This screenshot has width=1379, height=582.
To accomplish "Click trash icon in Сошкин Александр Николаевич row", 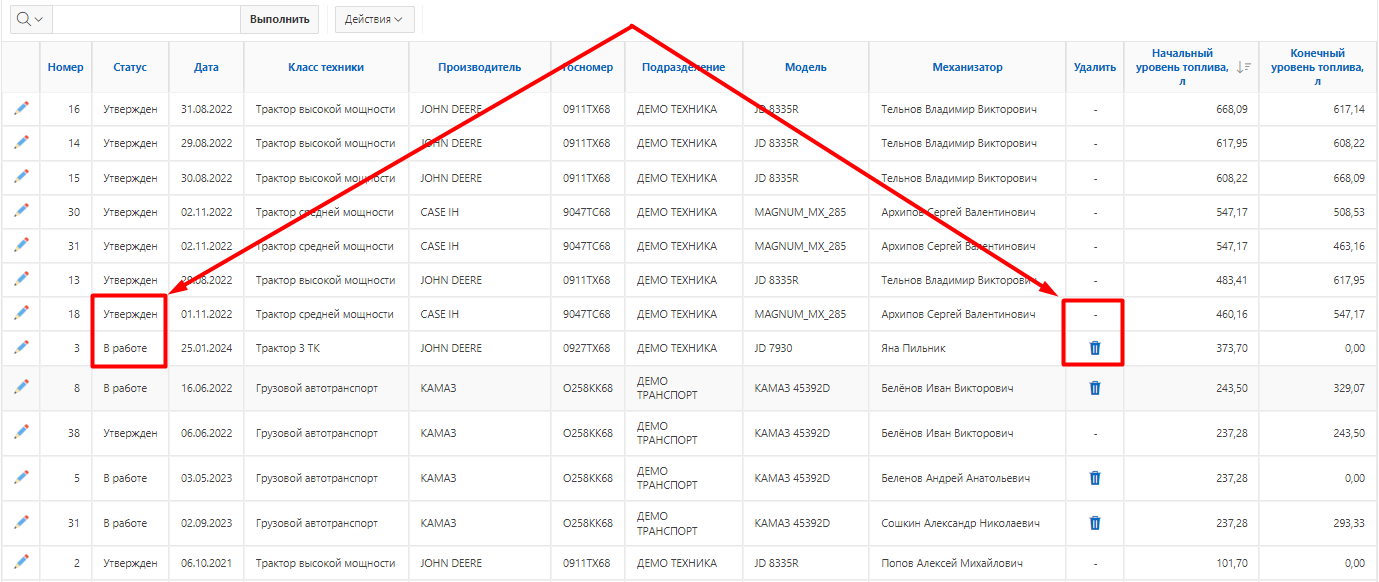I will point(1094,523).
